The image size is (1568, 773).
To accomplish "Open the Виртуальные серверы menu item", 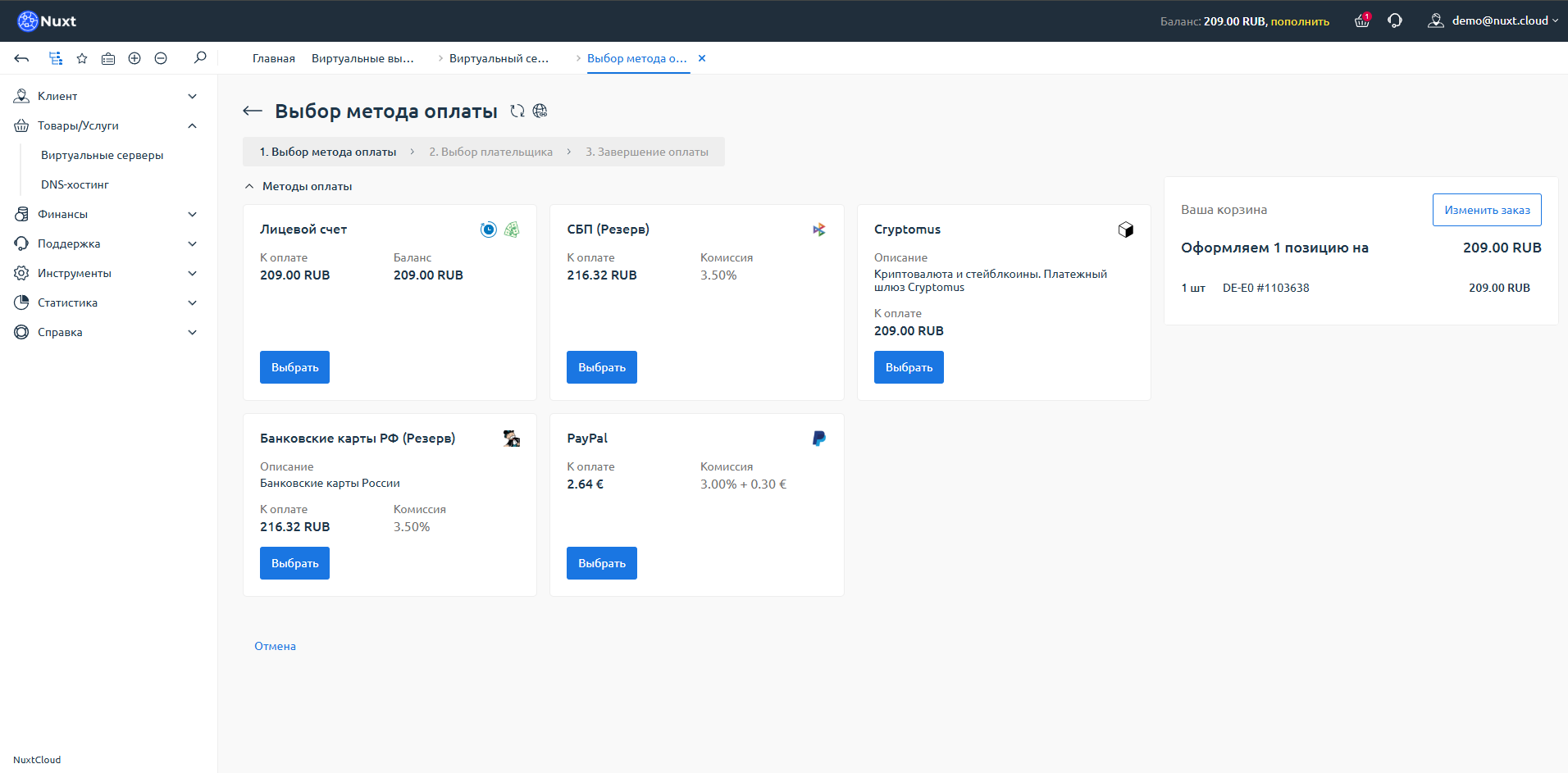I will tap(100, 155).
